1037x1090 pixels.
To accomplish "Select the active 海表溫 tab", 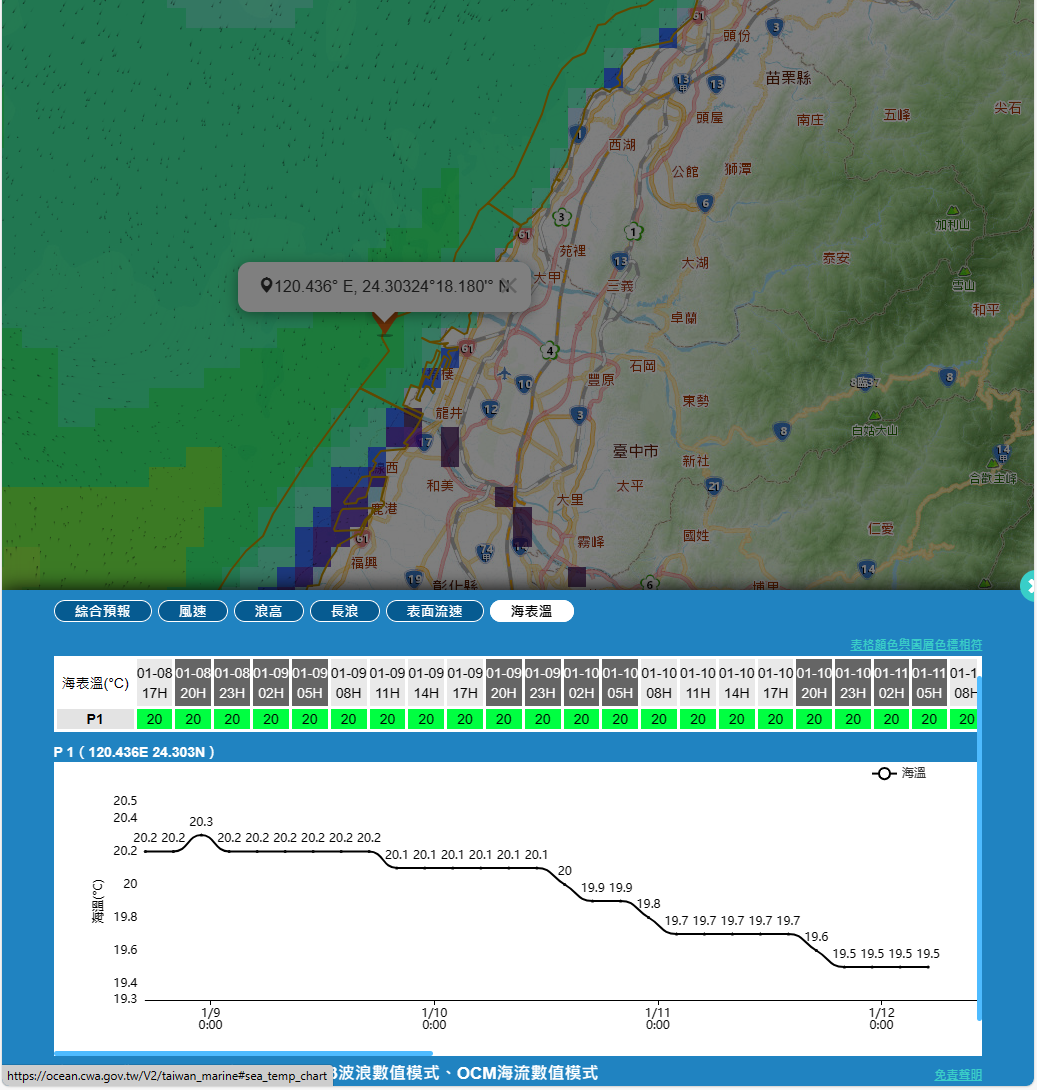I will tap(531, 611).
